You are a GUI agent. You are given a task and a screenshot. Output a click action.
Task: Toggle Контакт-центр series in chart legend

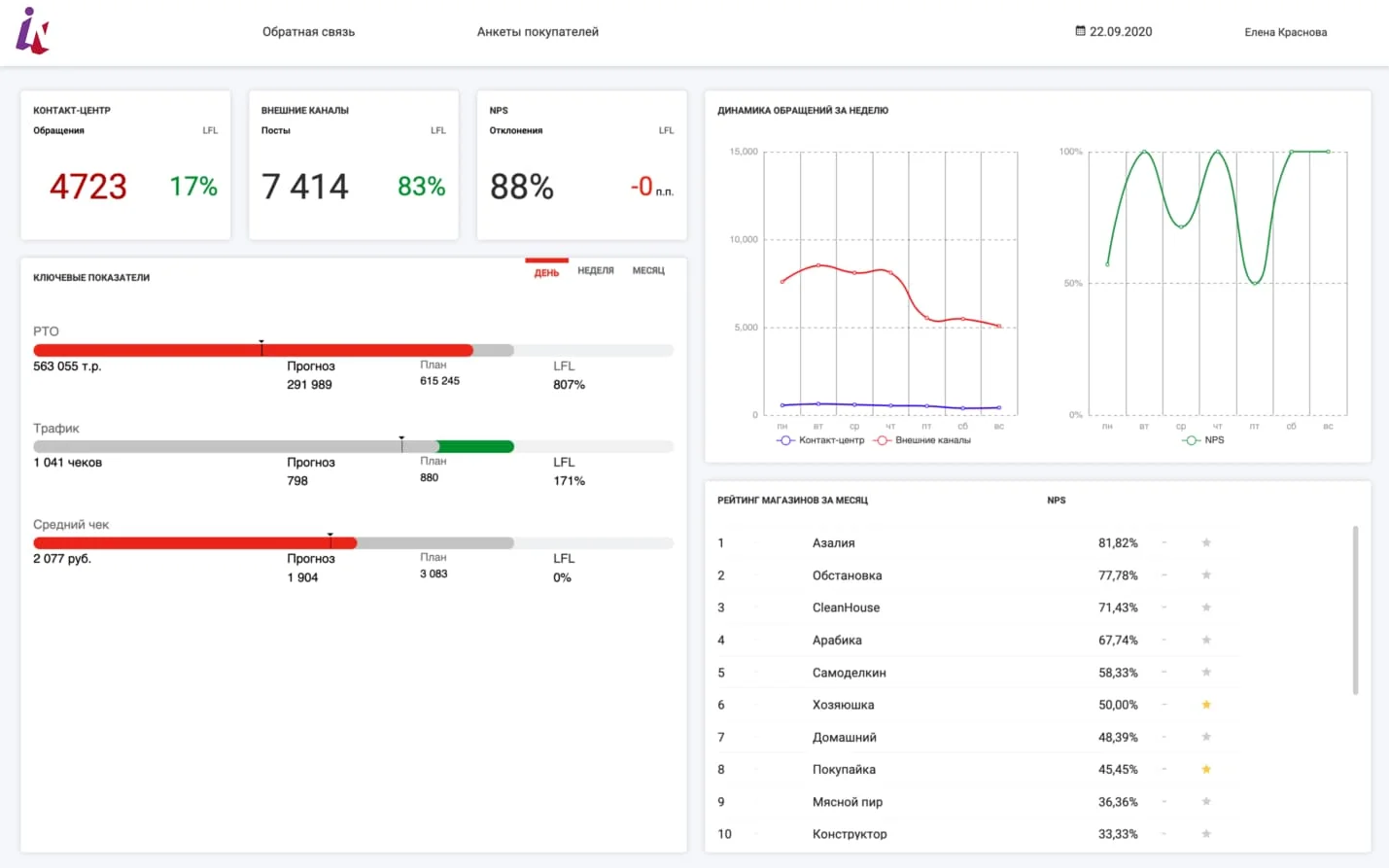pos(820,440)
